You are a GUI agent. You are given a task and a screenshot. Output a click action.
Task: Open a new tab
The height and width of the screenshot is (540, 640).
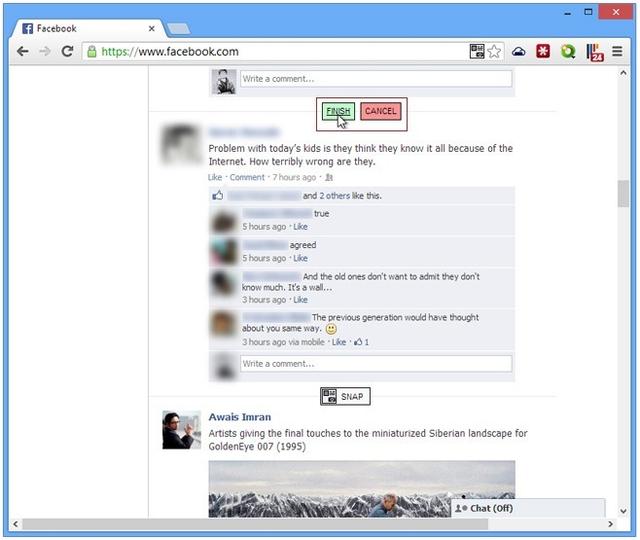pos(179,29)
